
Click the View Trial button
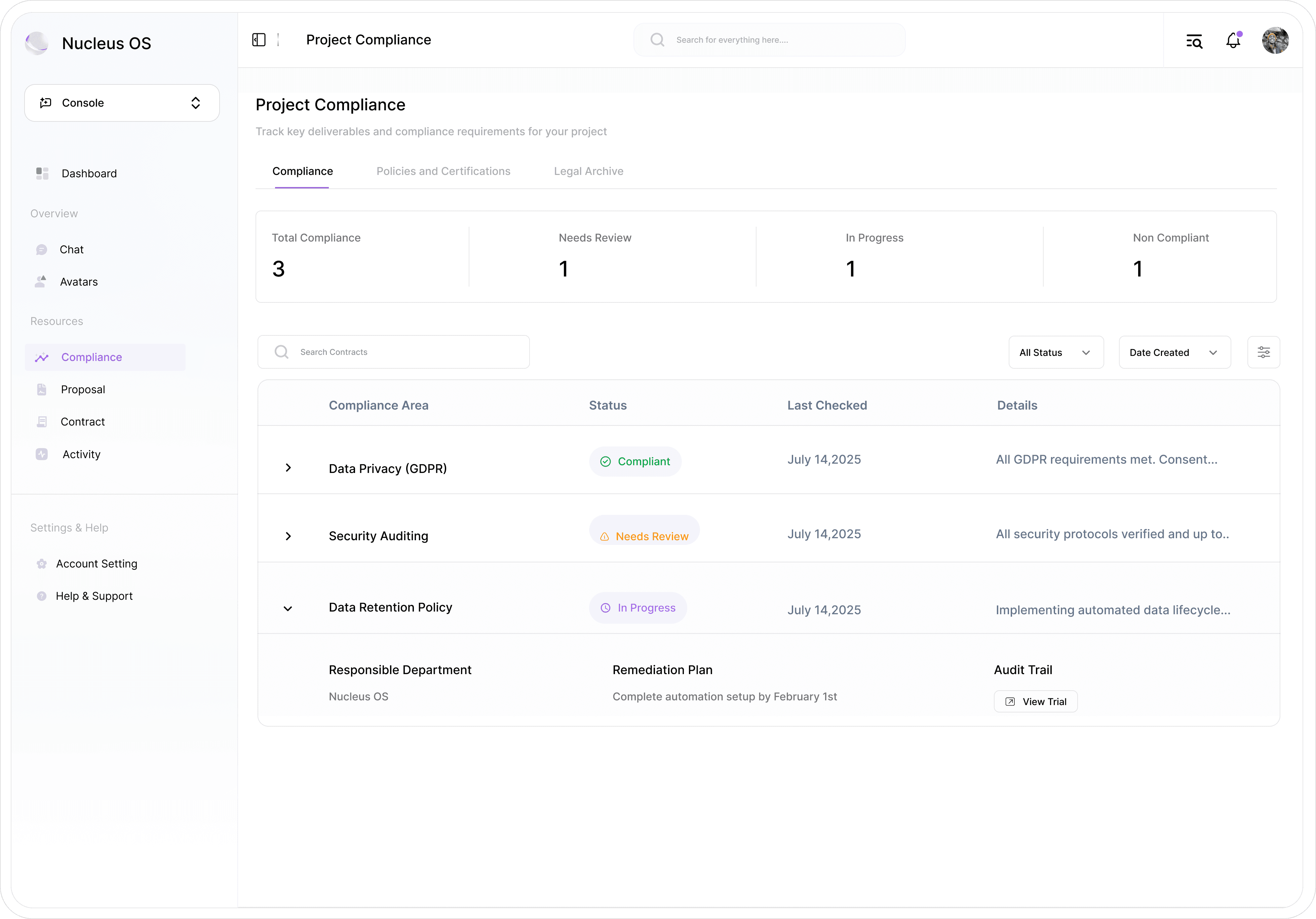[1035, 701]
